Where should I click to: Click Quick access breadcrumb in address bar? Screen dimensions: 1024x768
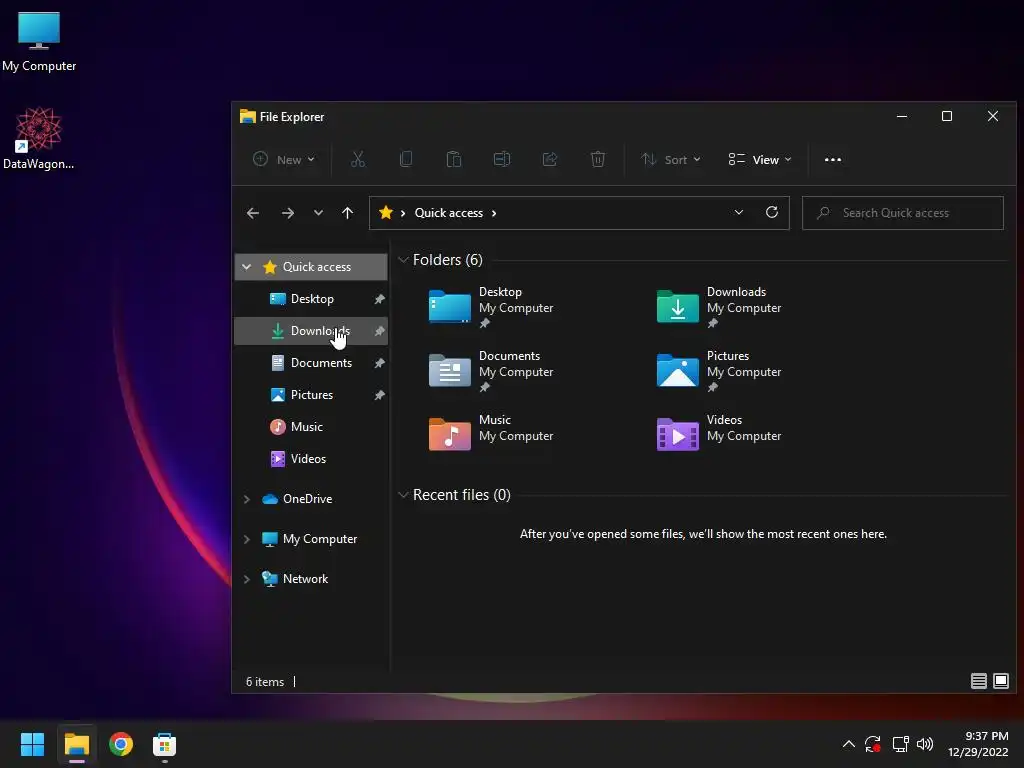(449, 213)
